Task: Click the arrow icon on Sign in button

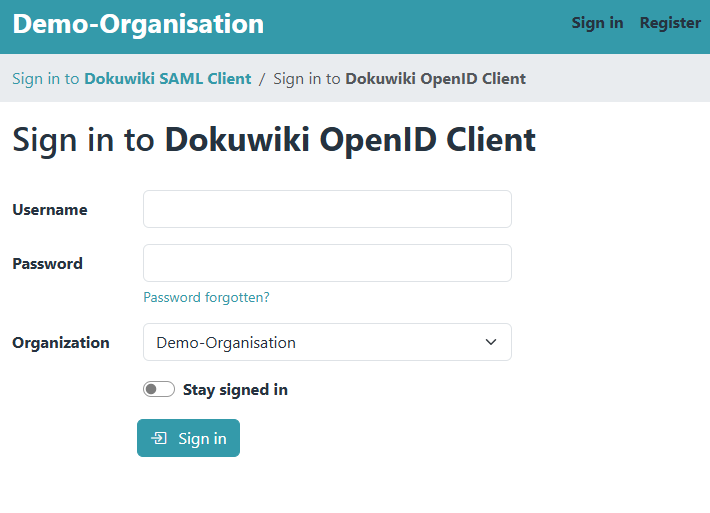Action: 159,438
